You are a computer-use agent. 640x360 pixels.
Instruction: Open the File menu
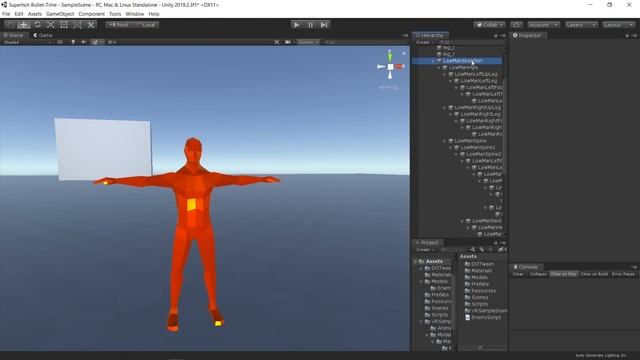tap(6, 14)
